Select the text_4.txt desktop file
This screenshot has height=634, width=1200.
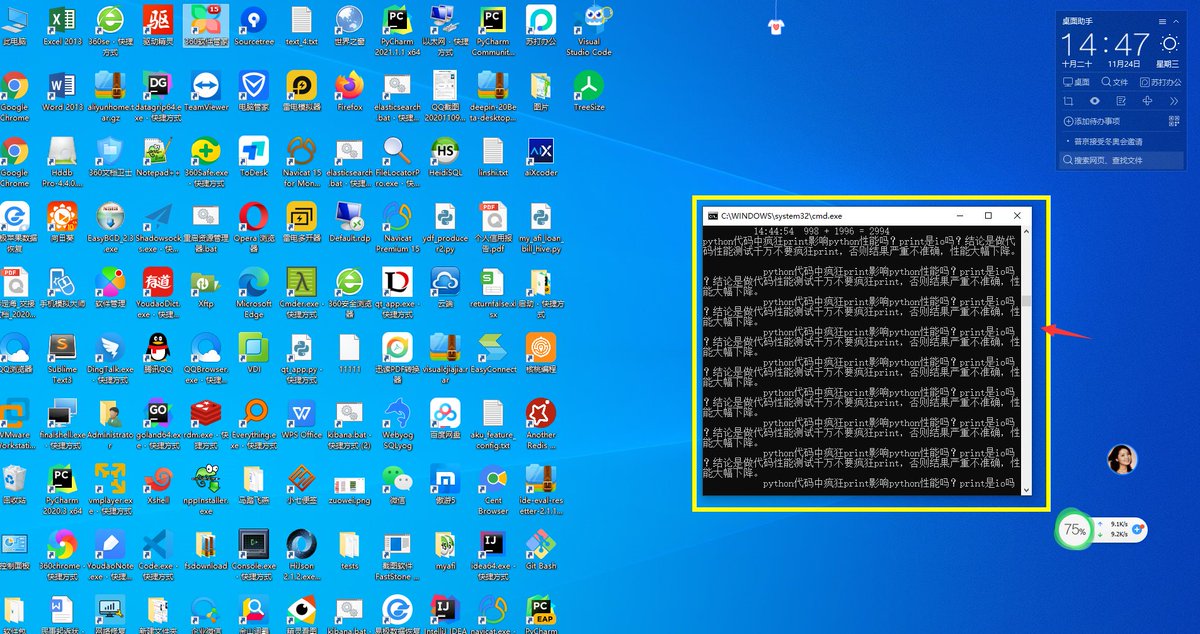point(302,26)
